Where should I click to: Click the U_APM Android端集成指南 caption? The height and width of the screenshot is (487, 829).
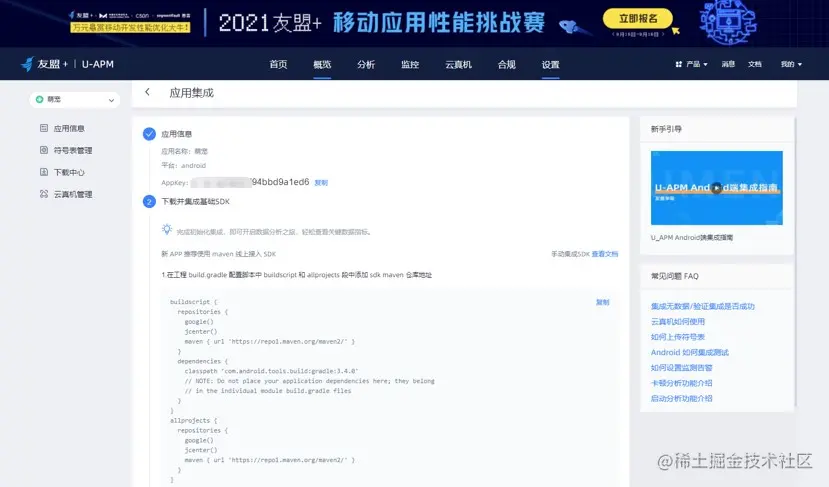click(692, 237)
